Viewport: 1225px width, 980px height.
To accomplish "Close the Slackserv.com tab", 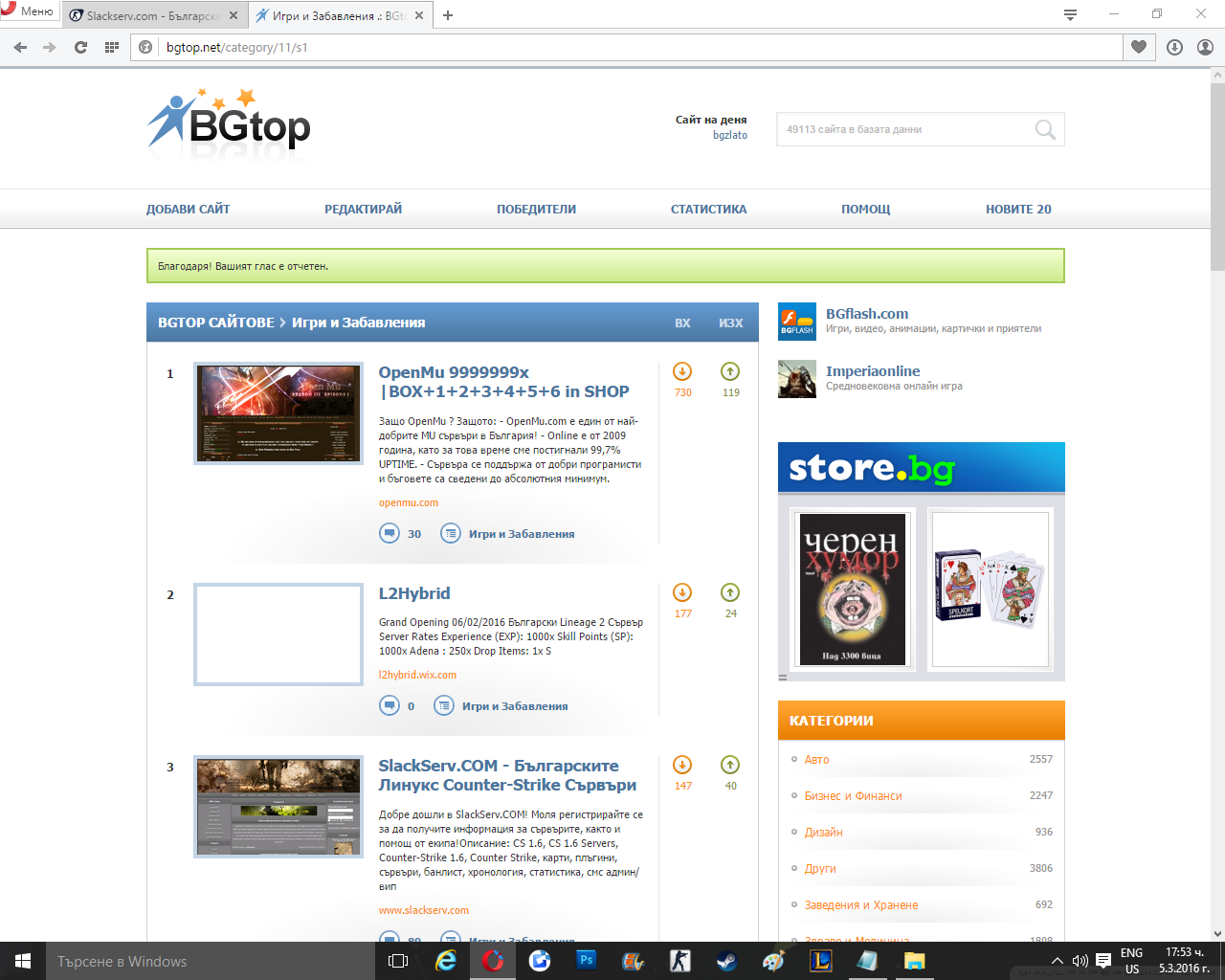I will tap(234, 15).
